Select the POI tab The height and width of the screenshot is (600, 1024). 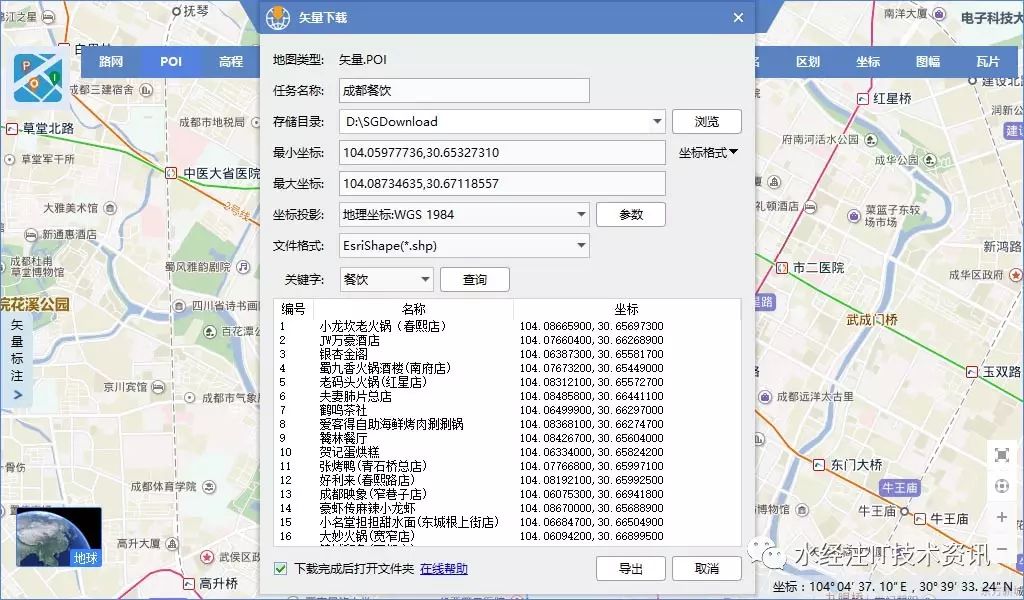[x=170, y=61]
